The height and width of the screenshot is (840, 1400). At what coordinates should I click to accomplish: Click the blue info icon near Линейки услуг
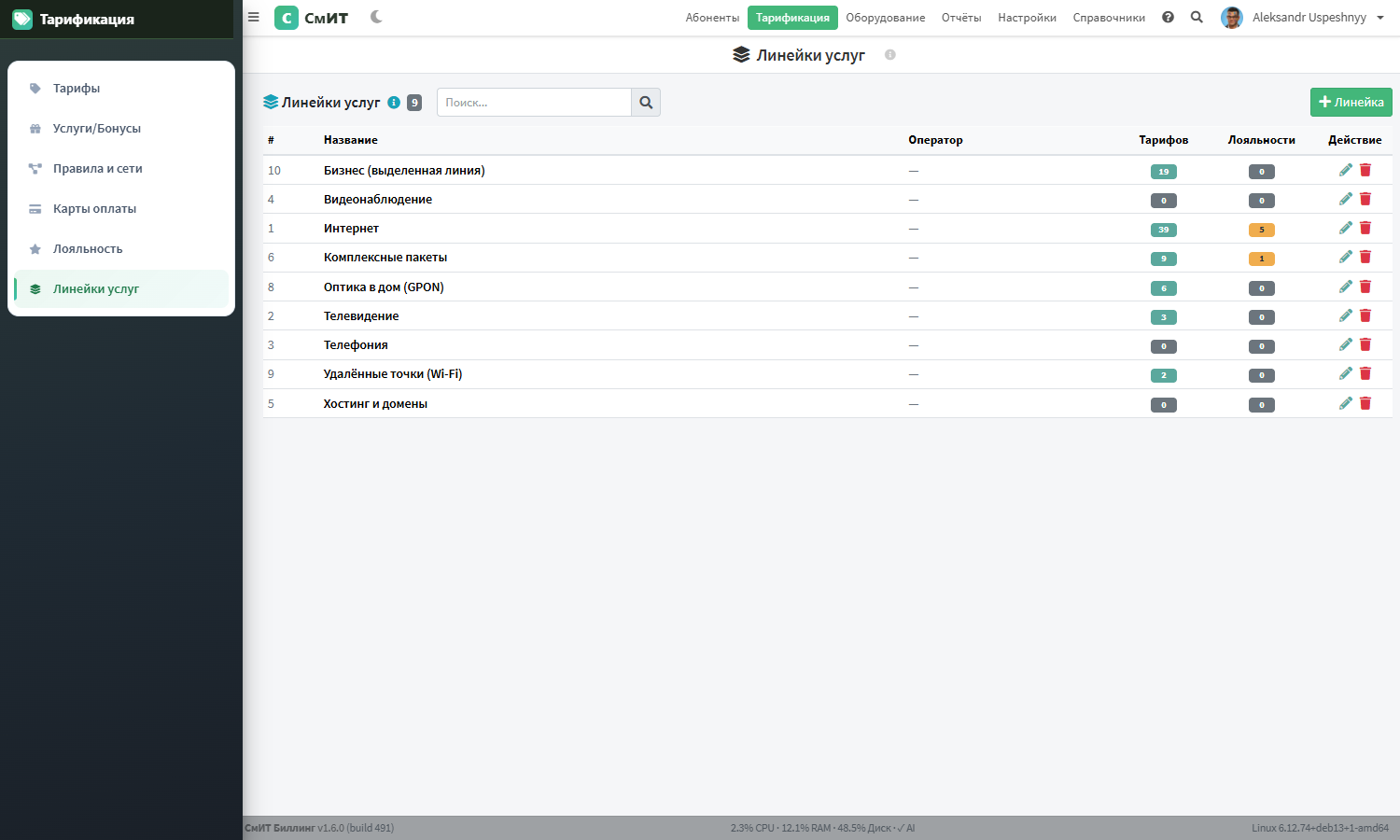[394, 103]
